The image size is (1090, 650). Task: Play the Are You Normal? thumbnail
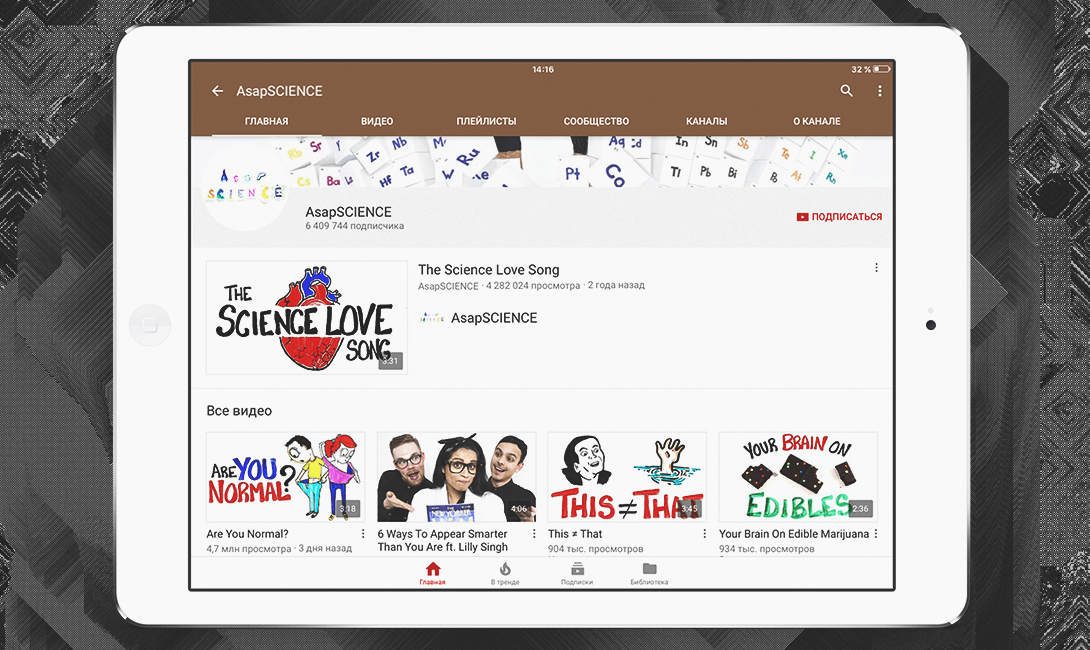click(x=286, y=477)
